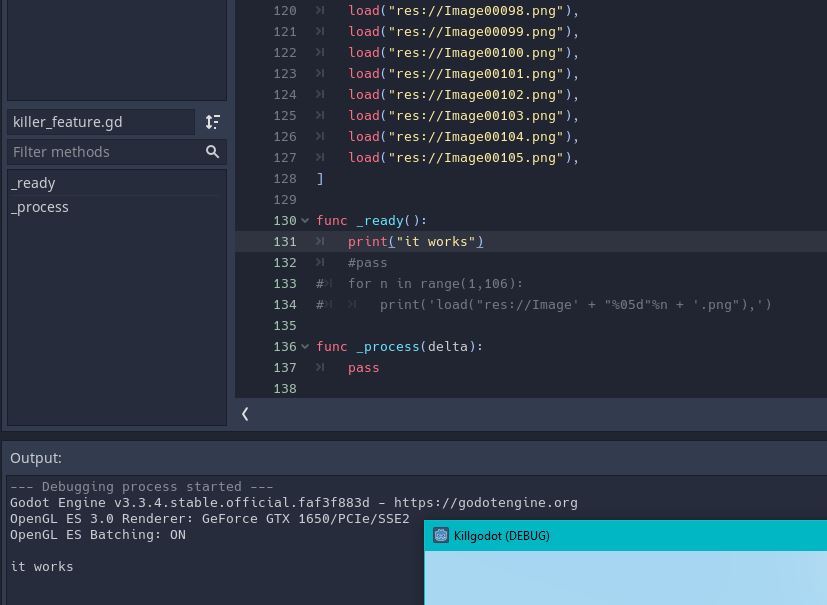Click the left chevron below the code editor
Image resolution: width=827 pixels, height=605 pixels.
point(244,413)
